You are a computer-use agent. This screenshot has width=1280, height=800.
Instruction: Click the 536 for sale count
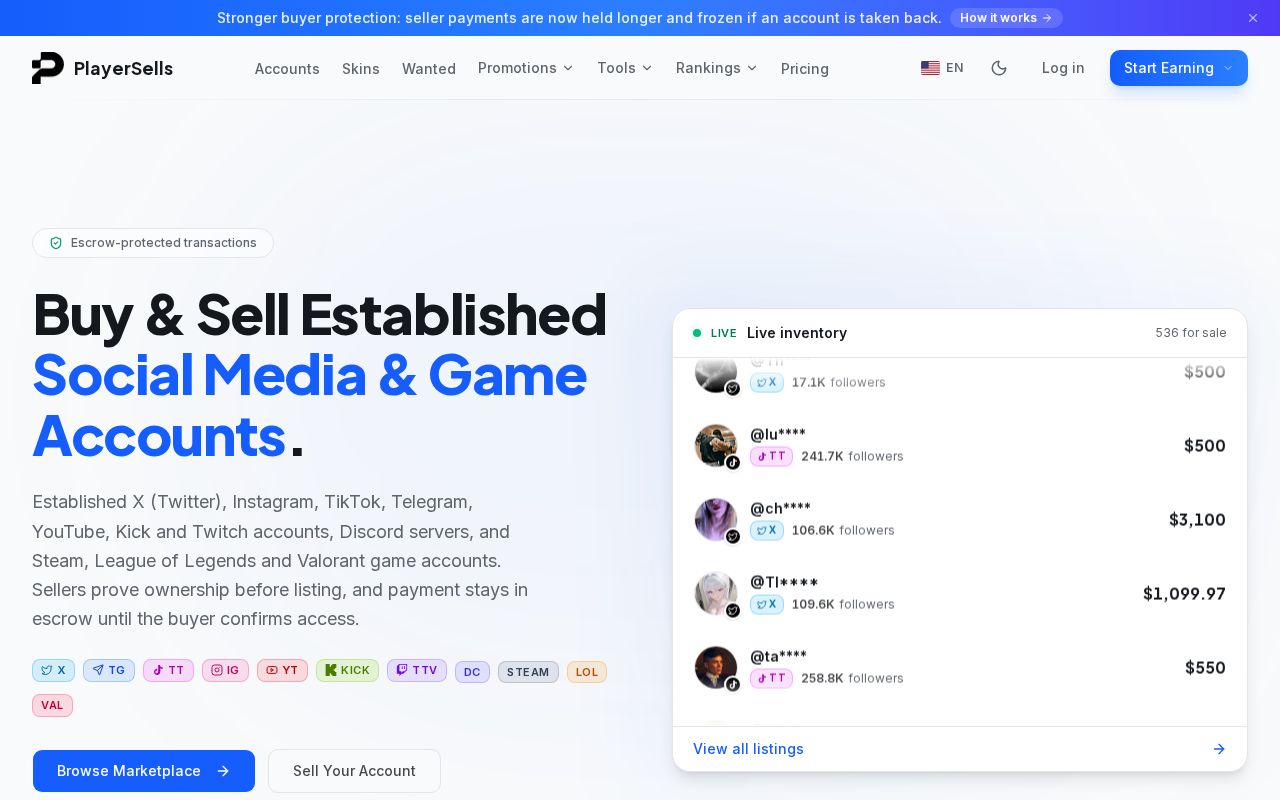pos(1191,333)
